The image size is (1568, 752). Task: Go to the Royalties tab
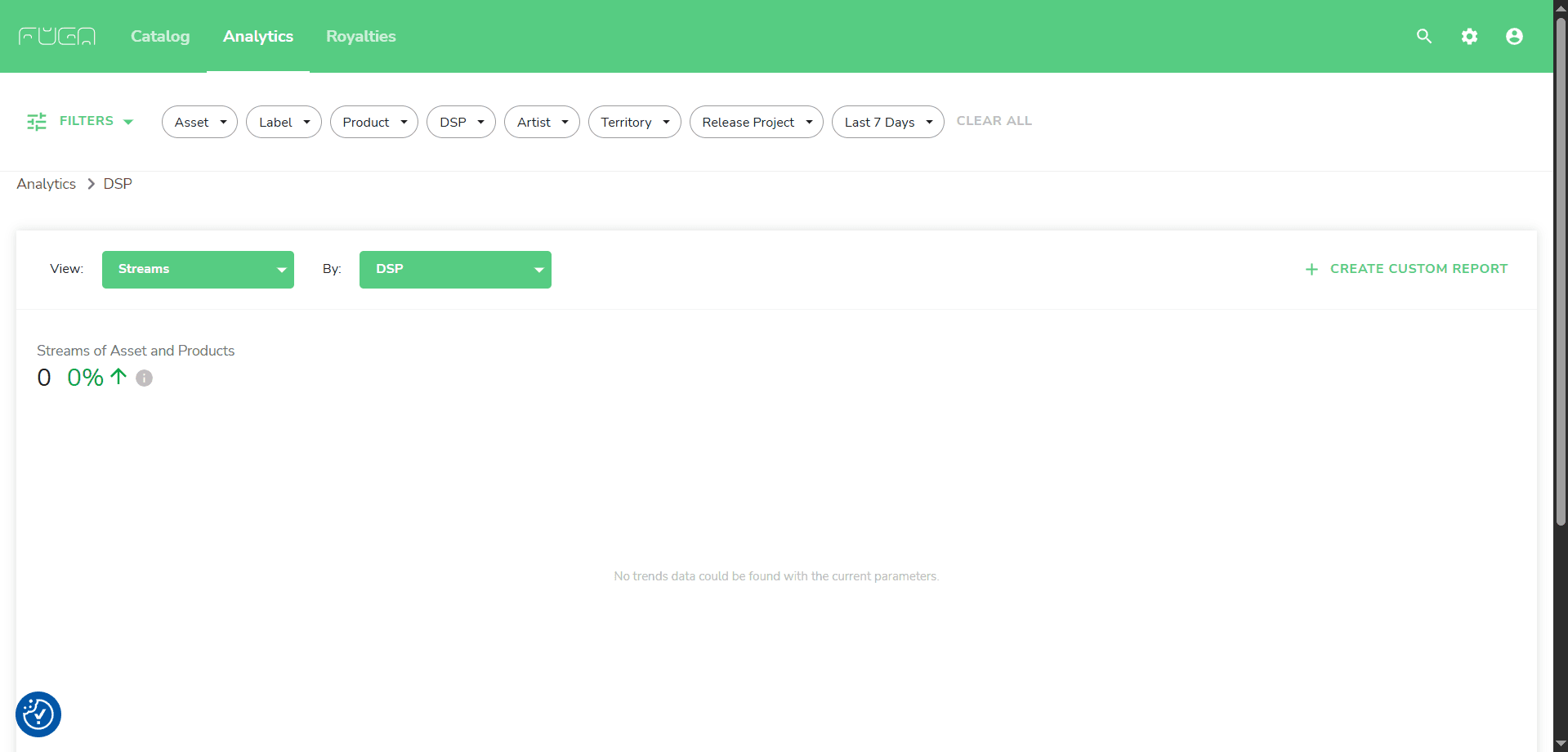coord(360,36)
